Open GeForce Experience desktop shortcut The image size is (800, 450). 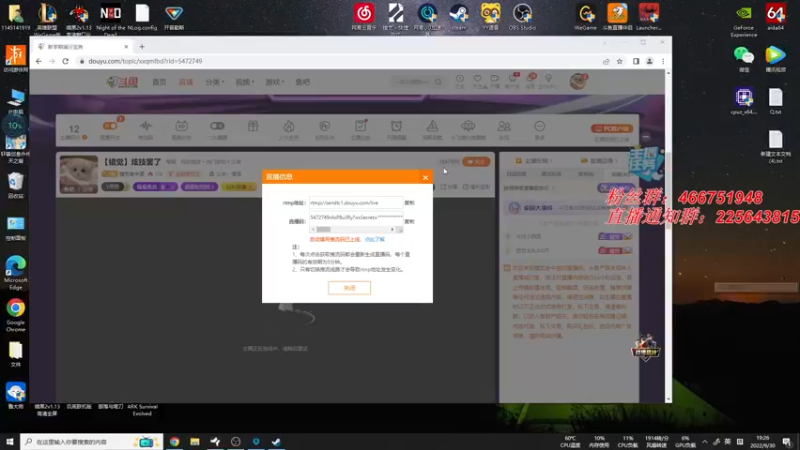743,20
